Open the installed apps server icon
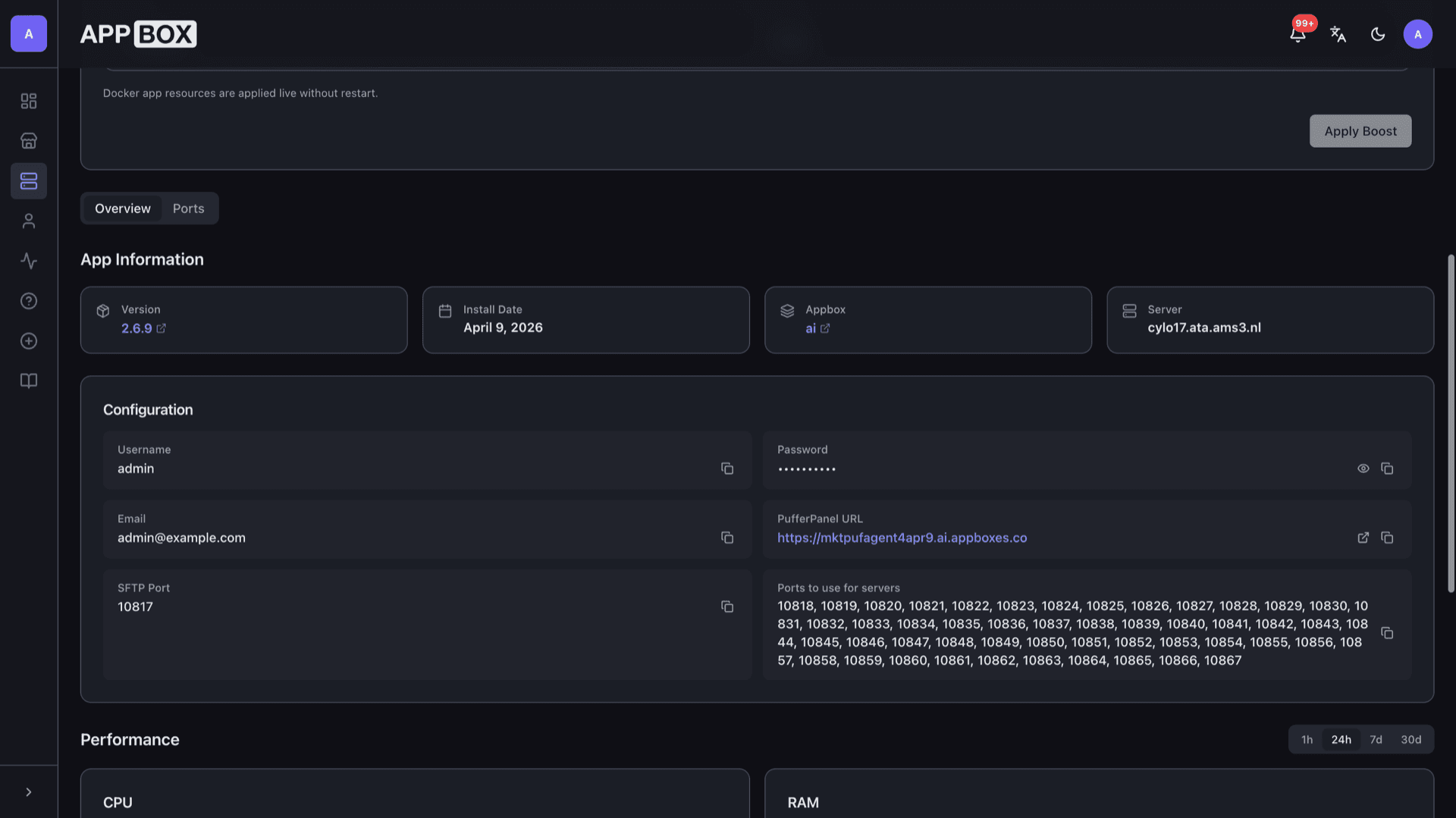 29,181
